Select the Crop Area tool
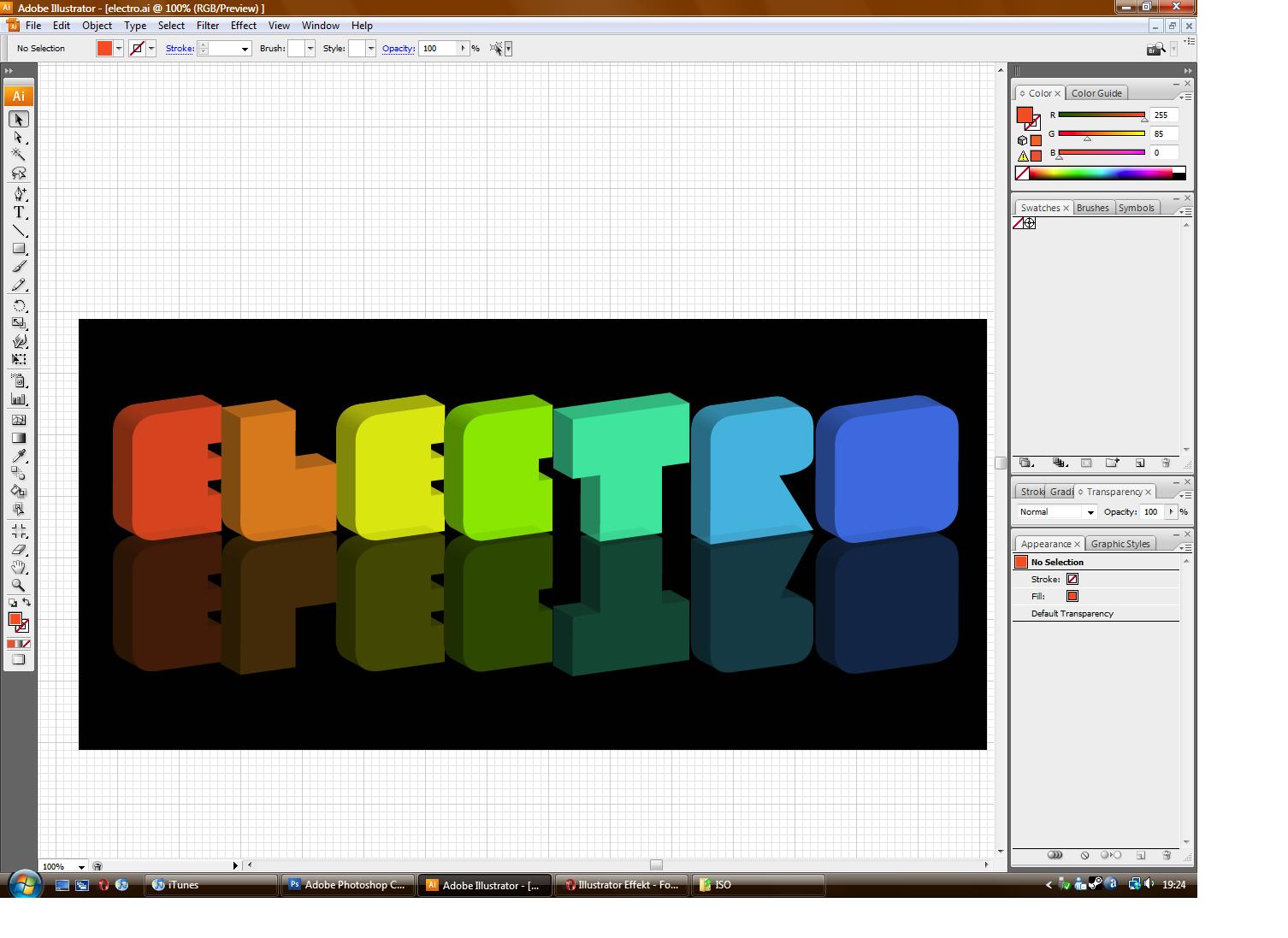1288x938 pixels. point(19,531)
